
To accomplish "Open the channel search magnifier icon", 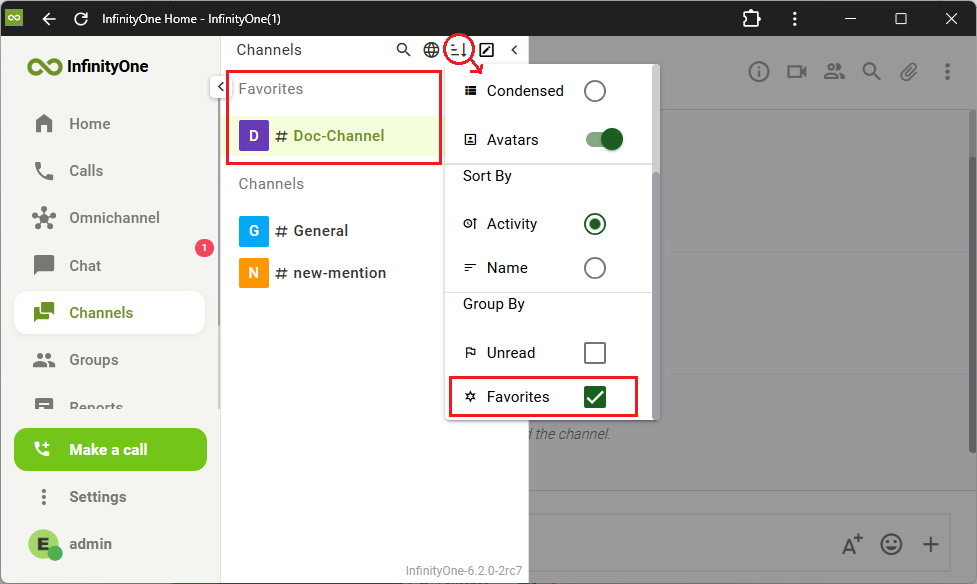I will (x=403, y=50).
